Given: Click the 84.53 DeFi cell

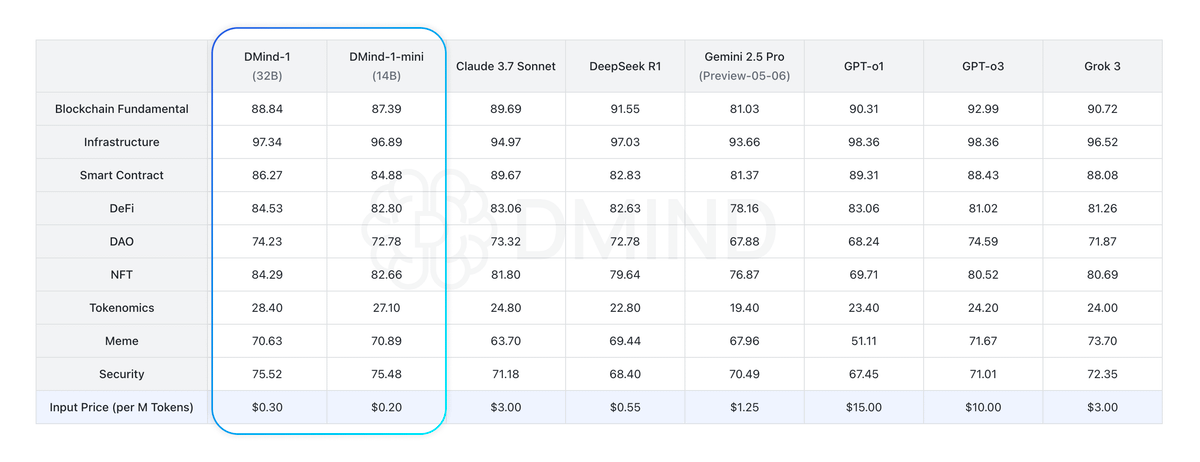Looking at the screenshot, I should (x=267, y=208).
